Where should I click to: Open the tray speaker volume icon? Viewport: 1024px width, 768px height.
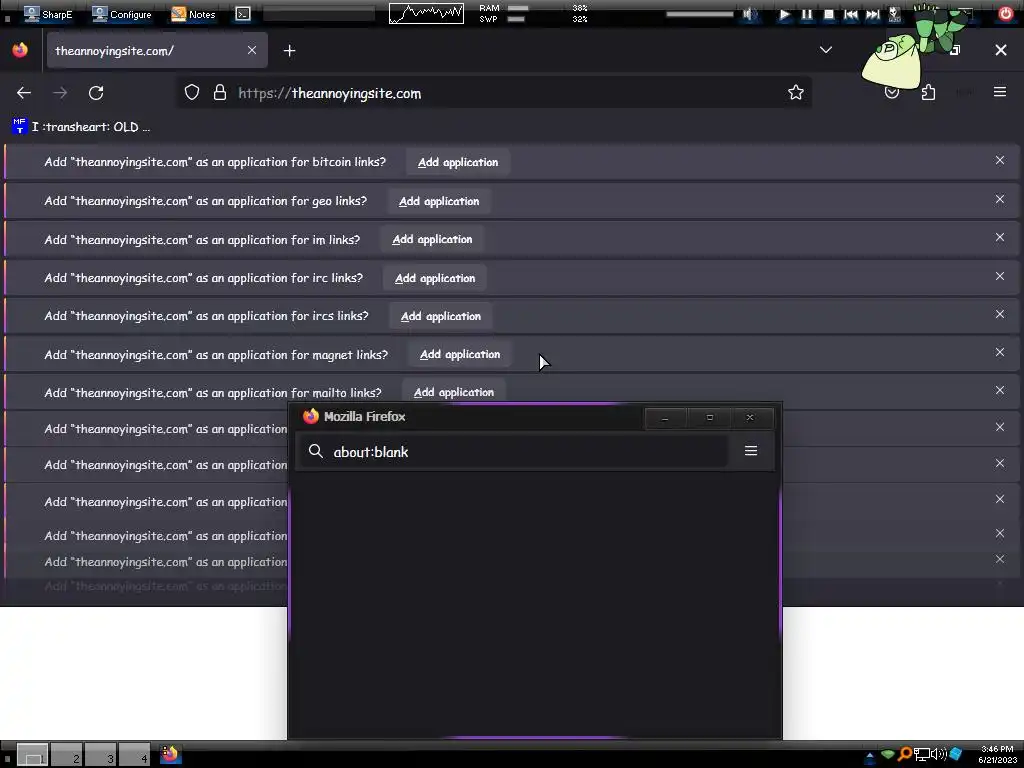(938, 754)
